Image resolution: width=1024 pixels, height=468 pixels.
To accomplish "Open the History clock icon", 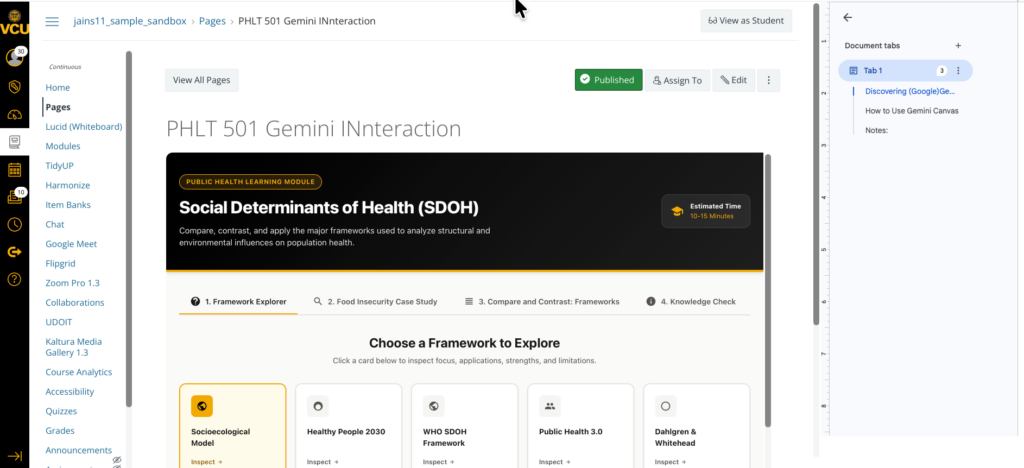I will coord(14,225).
